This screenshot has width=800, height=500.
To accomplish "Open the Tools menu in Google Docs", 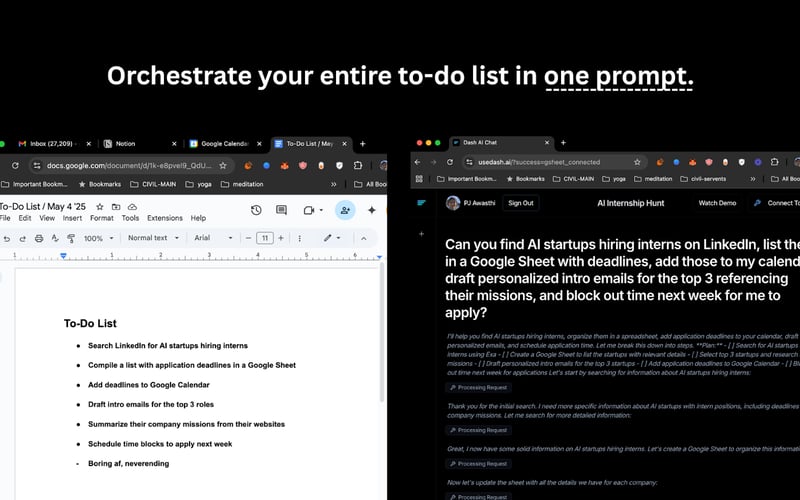I will tap(130, 218).
